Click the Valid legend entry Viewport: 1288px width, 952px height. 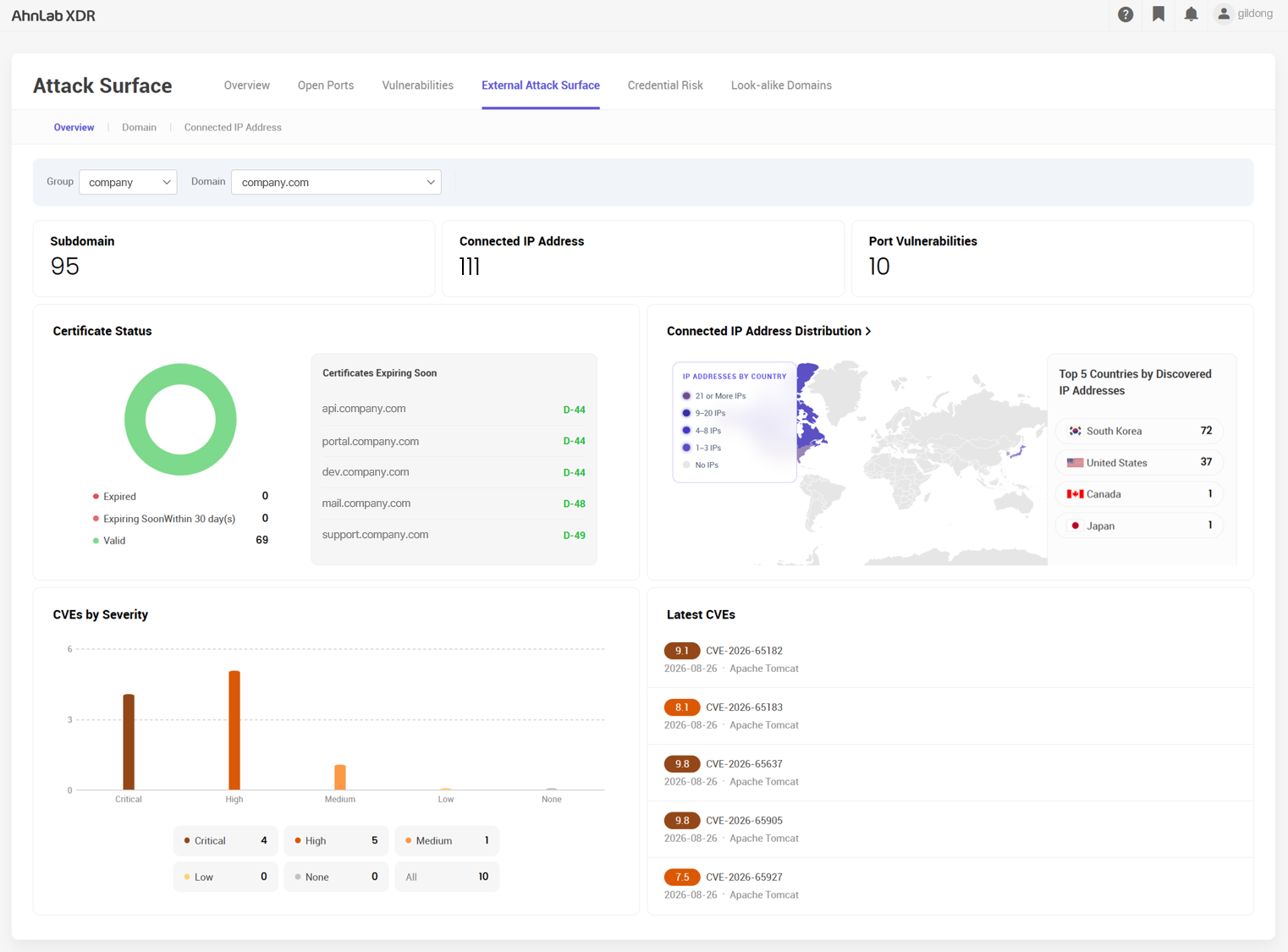click(x=179, y=541)
